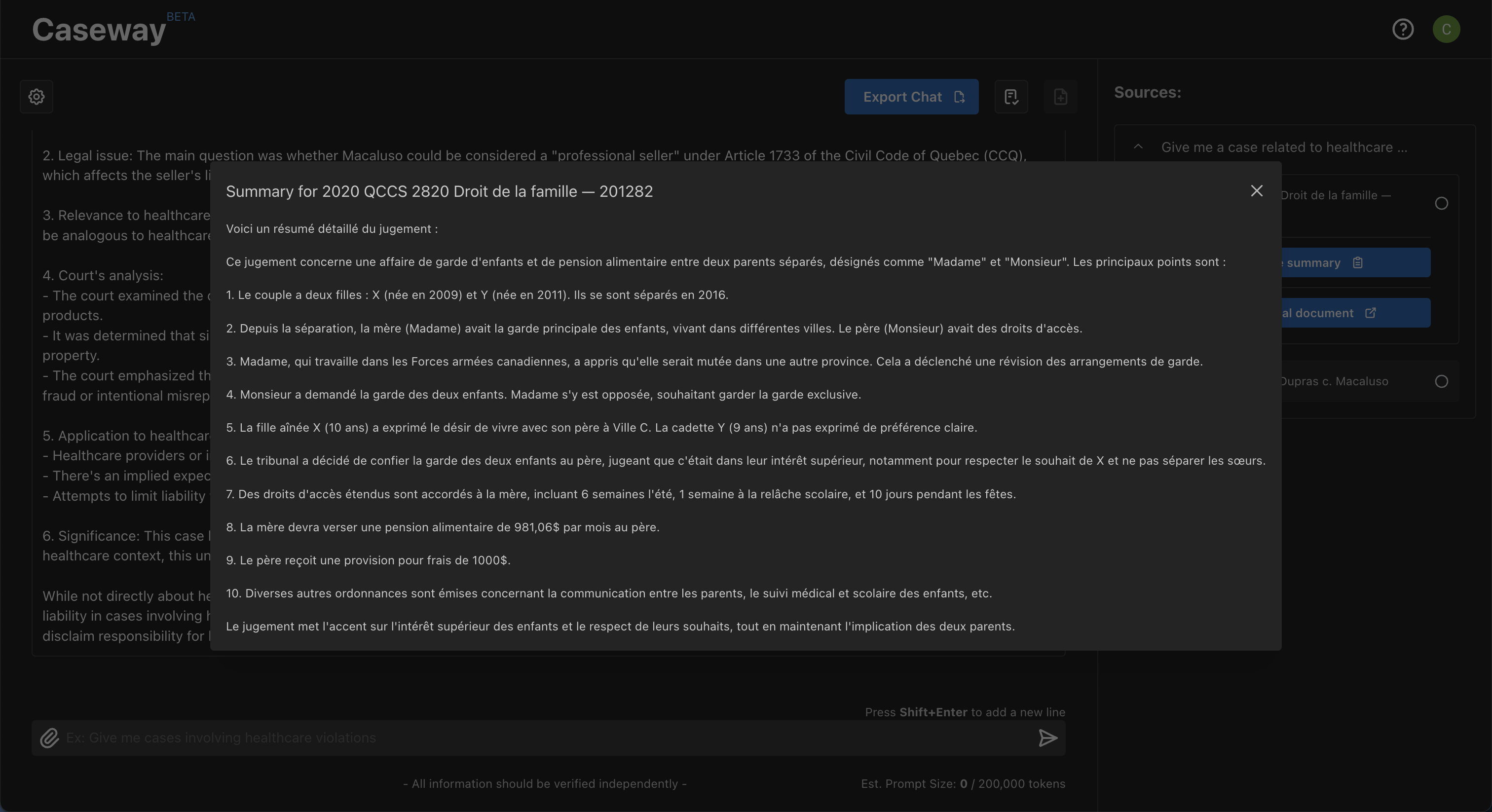Image resolution: width=1492 pixels, height=812 pixels.
Task: Click the line 'Voici un résumé détaillé du jugement'
Action: (332, 229)
